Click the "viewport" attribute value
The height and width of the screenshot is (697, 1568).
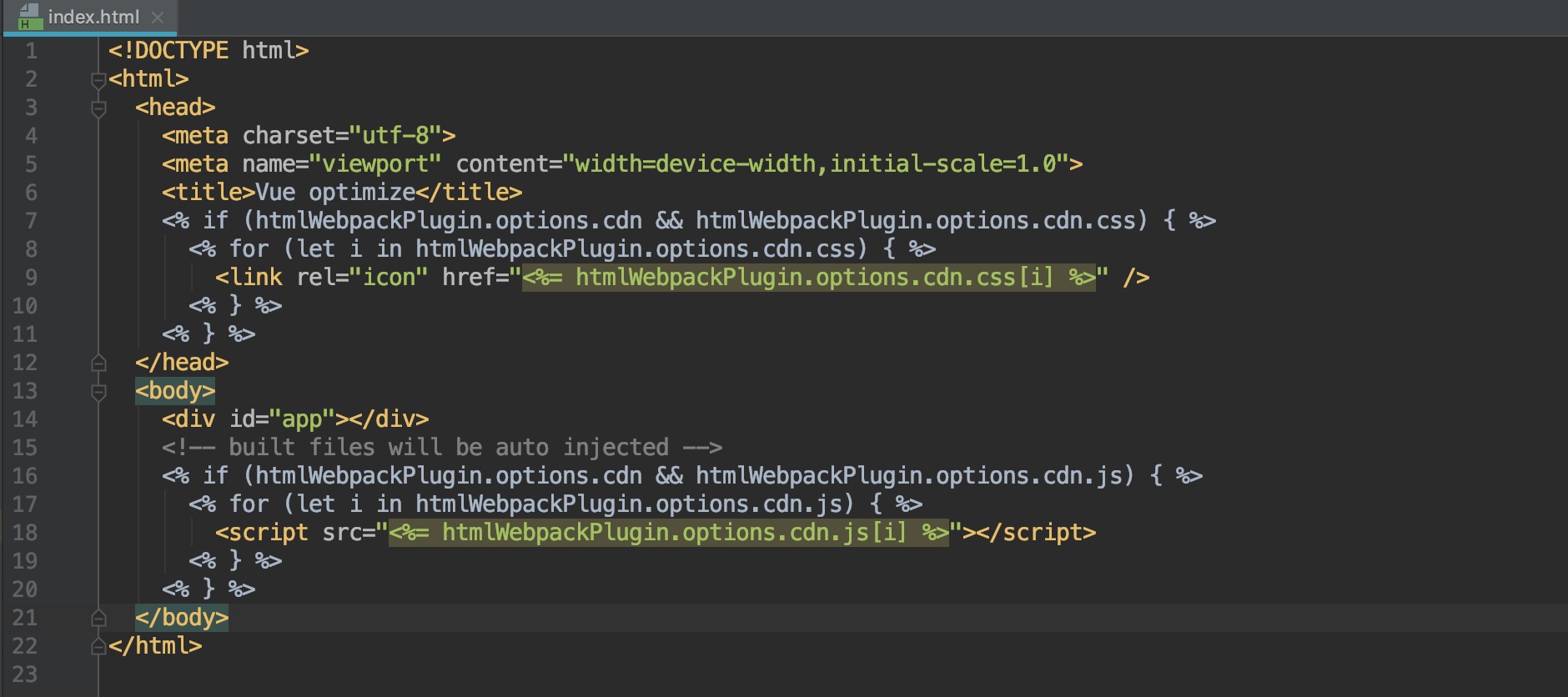[x=375, y=164]
